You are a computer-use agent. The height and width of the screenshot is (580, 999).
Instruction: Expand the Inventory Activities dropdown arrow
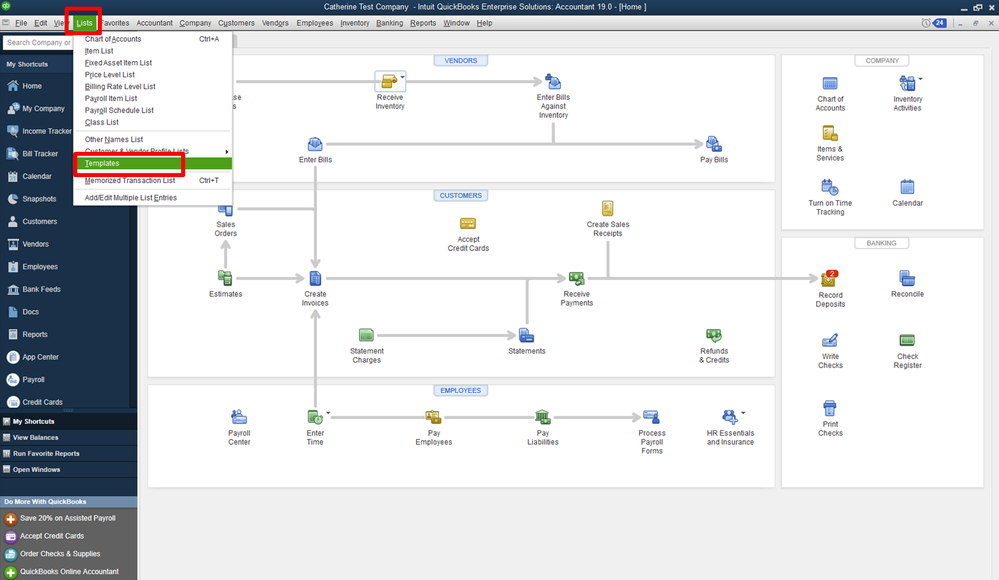920,79
